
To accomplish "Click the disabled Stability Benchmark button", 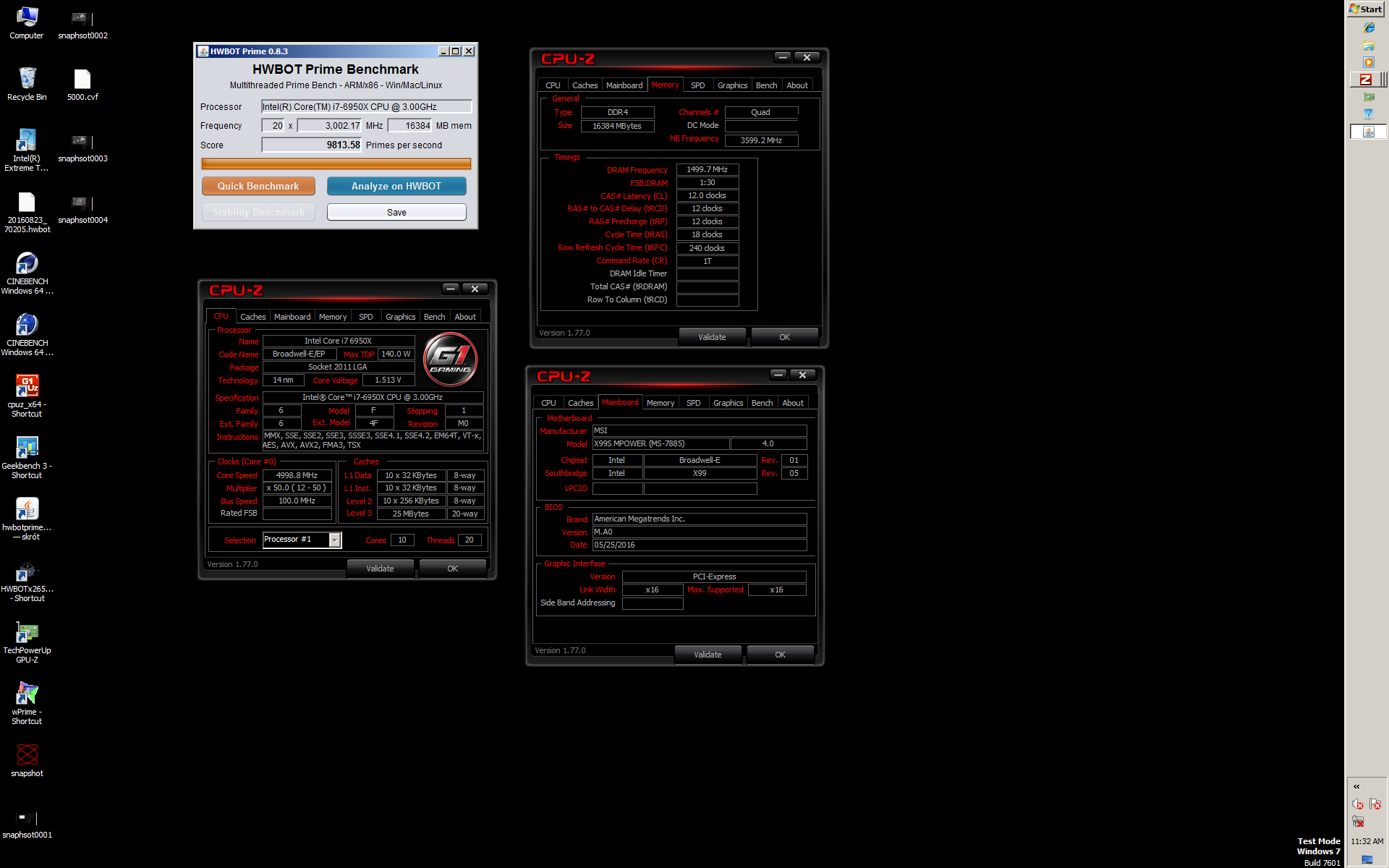I will (258, 212).
